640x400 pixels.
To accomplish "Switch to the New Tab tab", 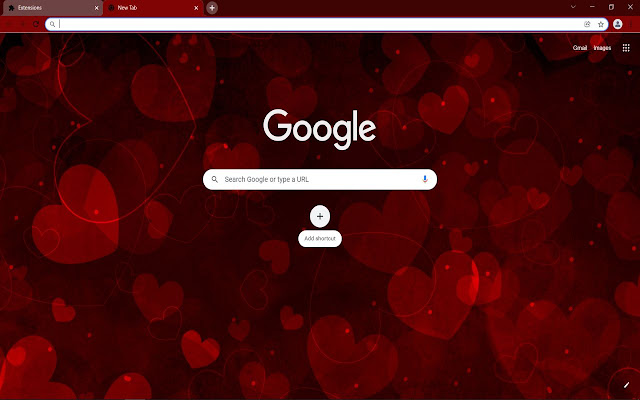I will (x=153, y=8).
